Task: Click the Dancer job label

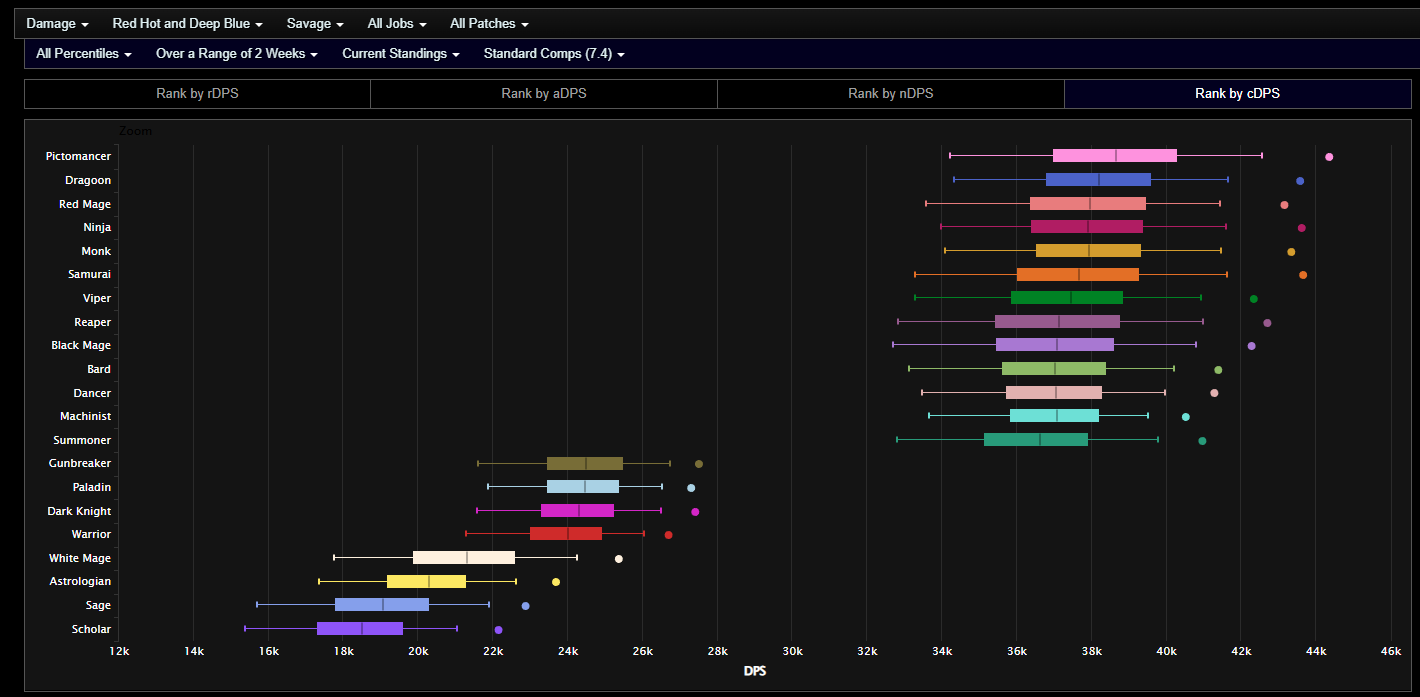Action: [x=92, y=393]
